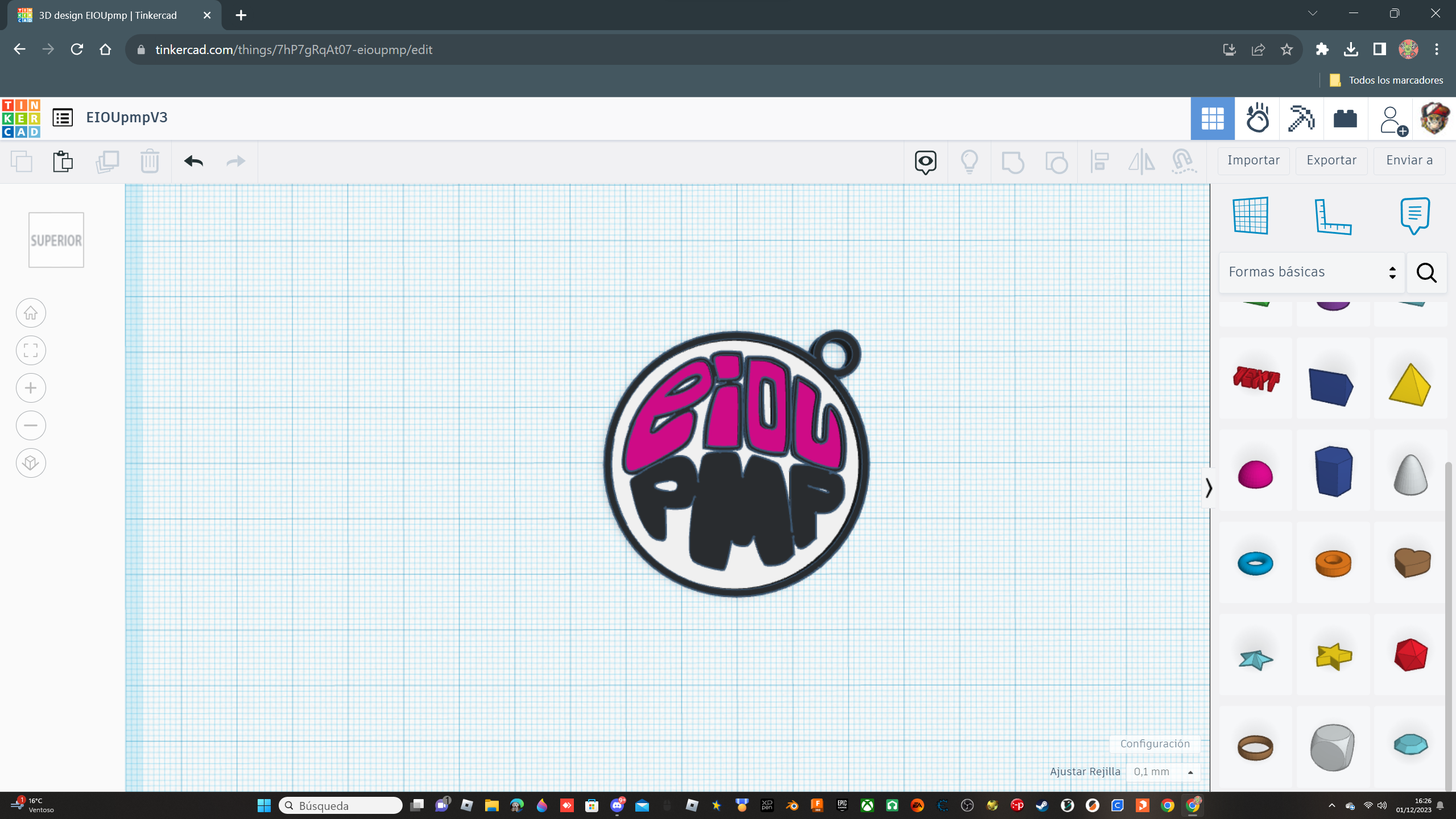1456x819 pixels.
Task: Click the Fit all in view icon
Action: coord(31,350)
